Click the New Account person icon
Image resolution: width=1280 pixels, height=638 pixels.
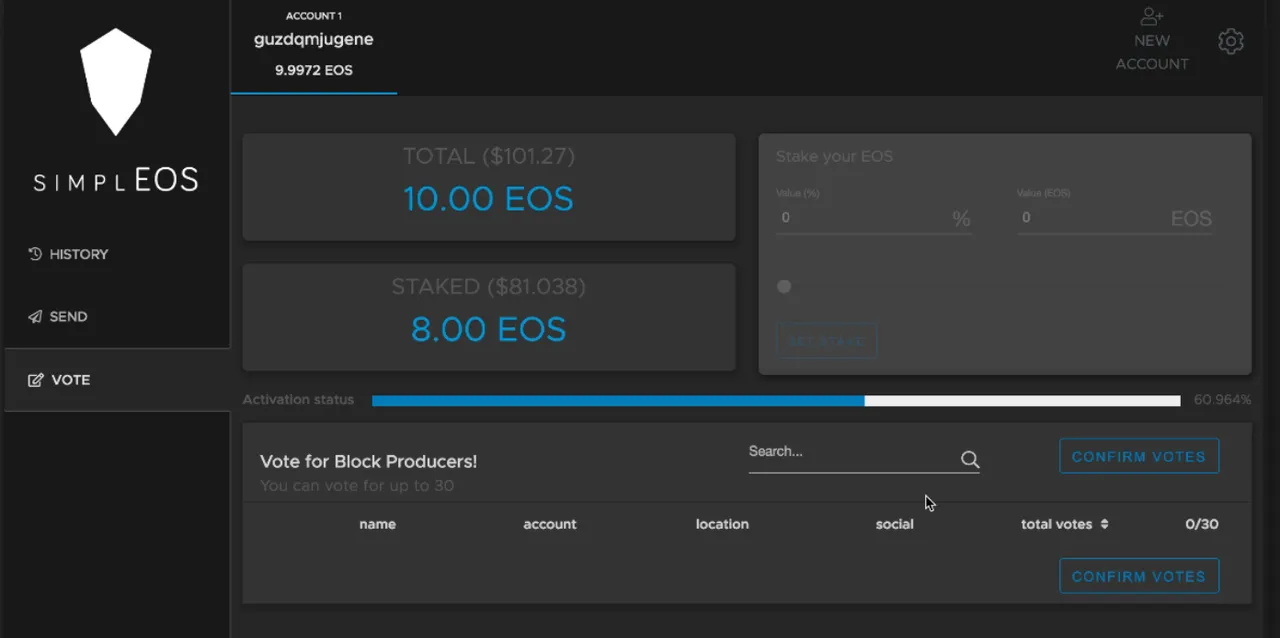pos(1152,17)
